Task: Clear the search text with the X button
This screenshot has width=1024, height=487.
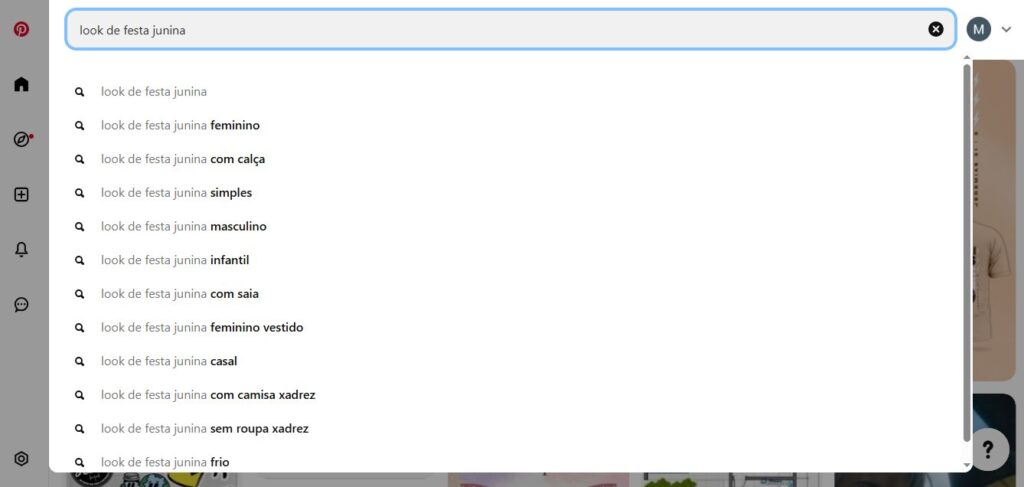Action: 936,29
